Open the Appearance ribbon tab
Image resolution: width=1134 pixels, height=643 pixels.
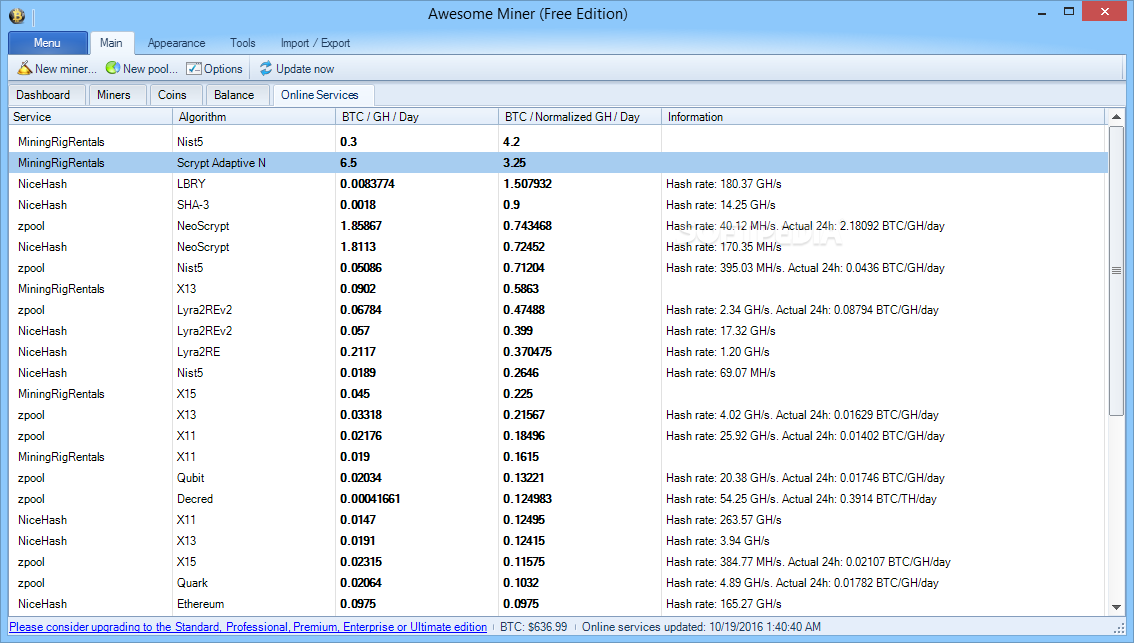point(176,43)
